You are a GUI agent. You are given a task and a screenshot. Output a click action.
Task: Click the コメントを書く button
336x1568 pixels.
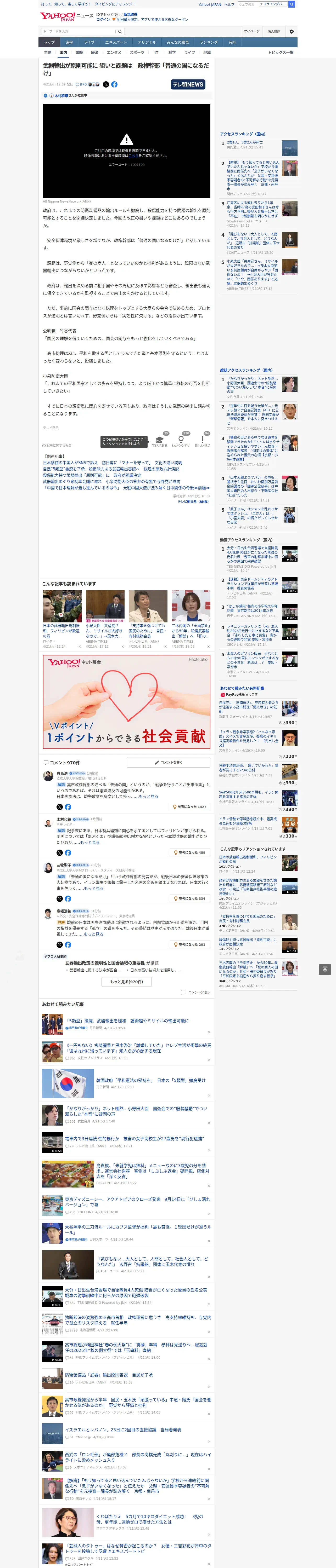point(168,762)
